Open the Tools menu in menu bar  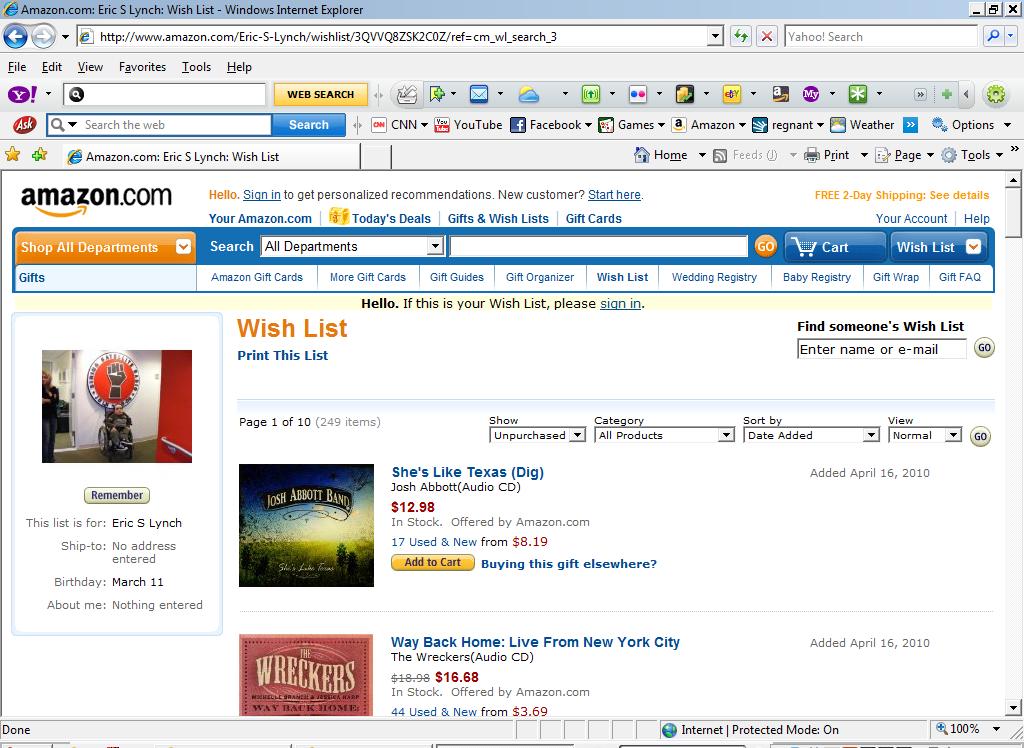[x=196, y=67]
